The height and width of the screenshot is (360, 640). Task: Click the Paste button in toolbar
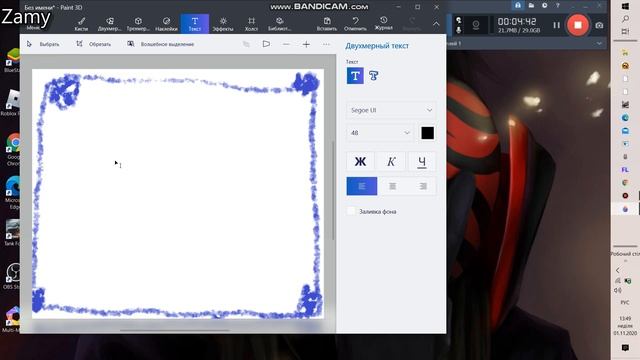click(x=327, y=24)
